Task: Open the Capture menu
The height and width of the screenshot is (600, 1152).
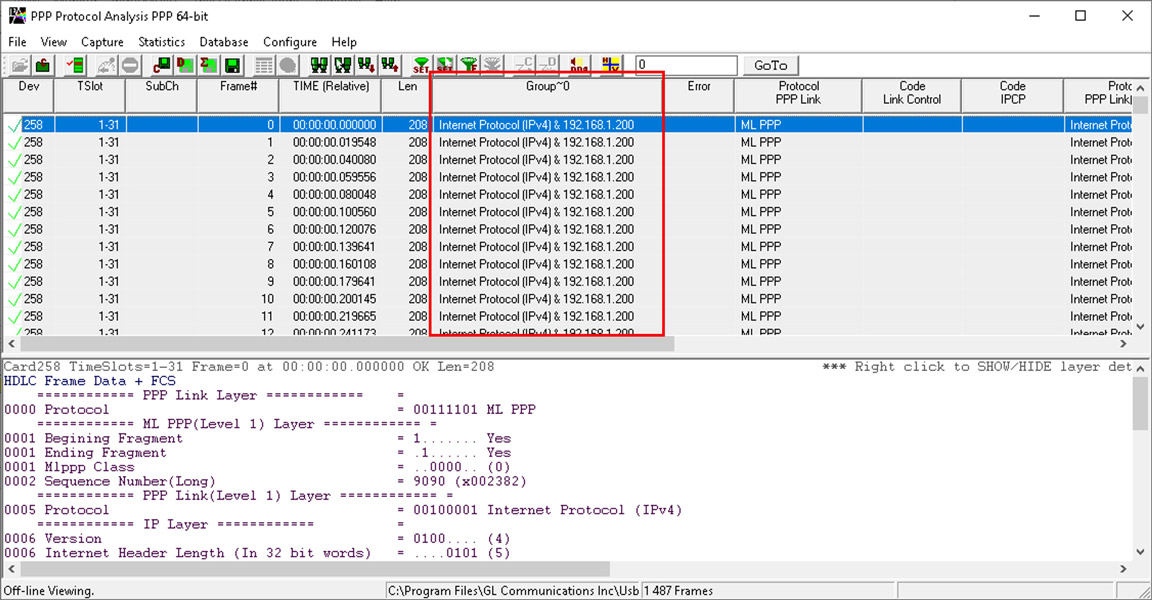Action: 102,42
